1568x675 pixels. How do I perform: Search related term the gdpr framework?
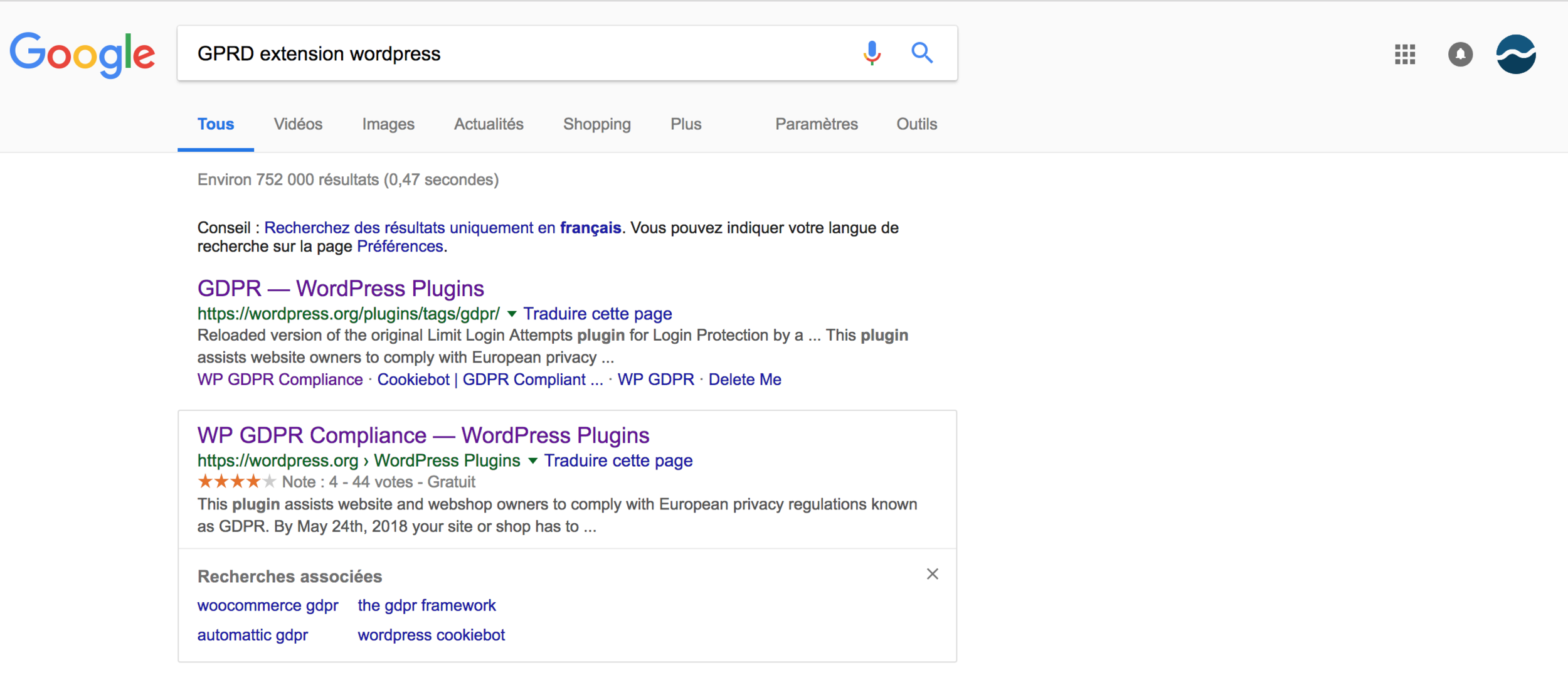click(426, 605)
